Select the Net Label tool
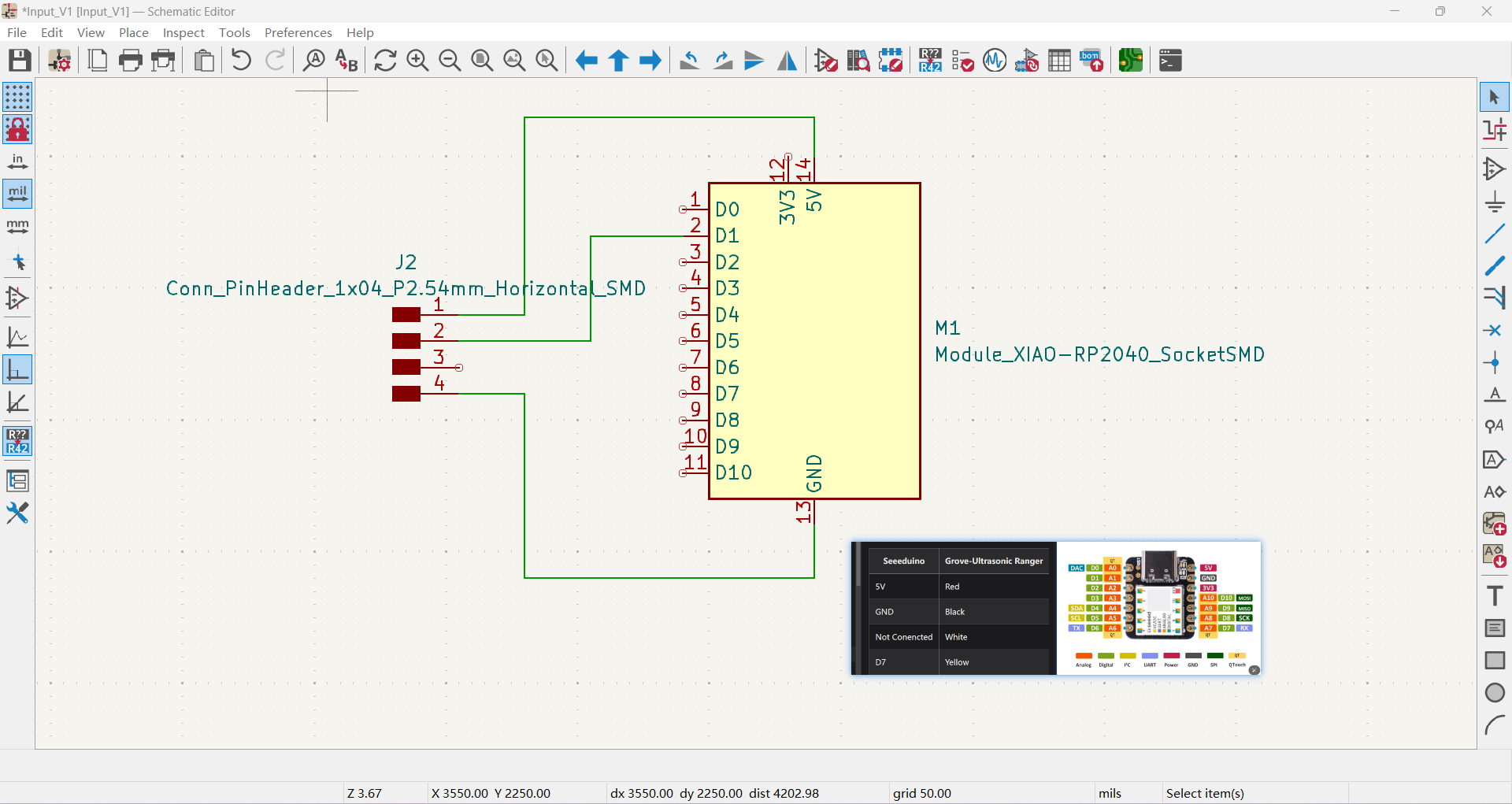Image resolution: width=1512 pixels, height=804 pixels. click(x=1494, y=395)
